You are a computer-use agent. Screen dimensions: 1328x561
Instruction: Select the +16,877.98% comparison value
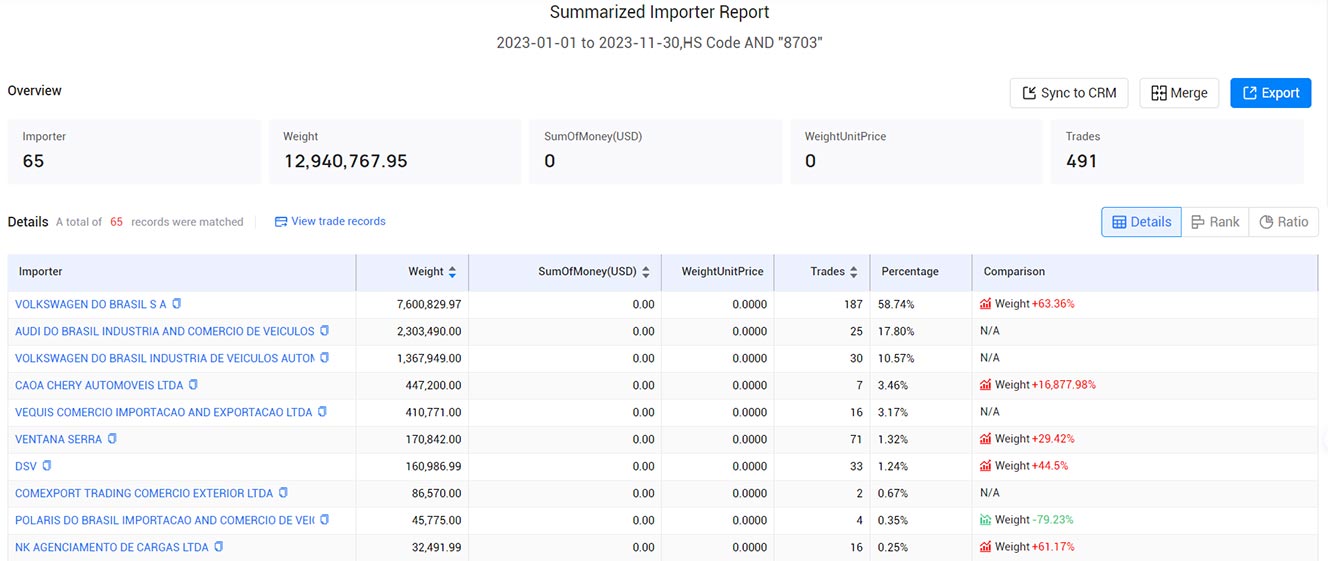(x=1064, y=385)
